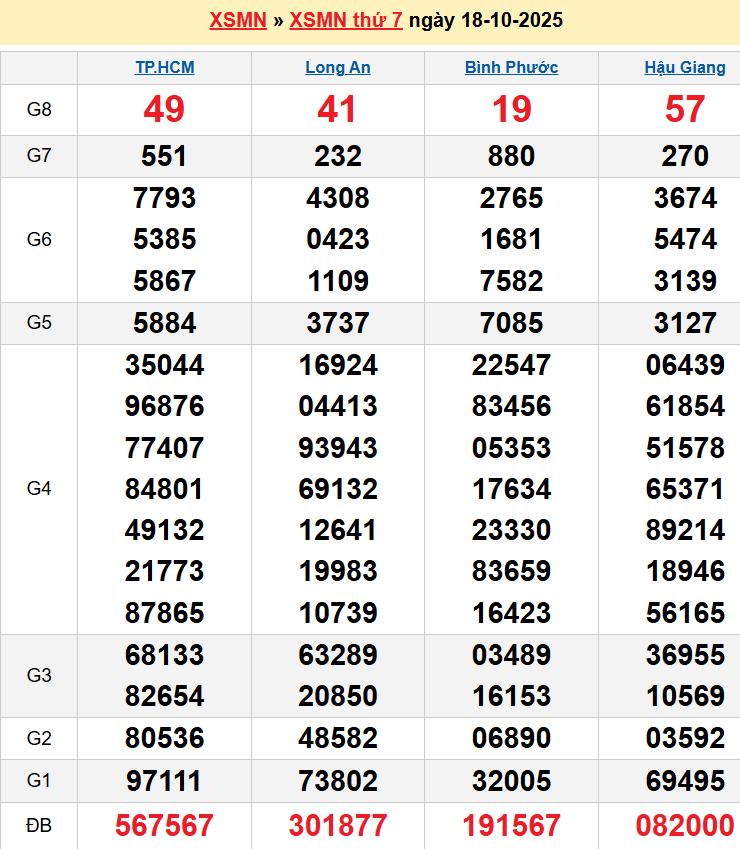Click the red G8 number 49
Viewport: 740px width, 849px height.
coord(164,109)
